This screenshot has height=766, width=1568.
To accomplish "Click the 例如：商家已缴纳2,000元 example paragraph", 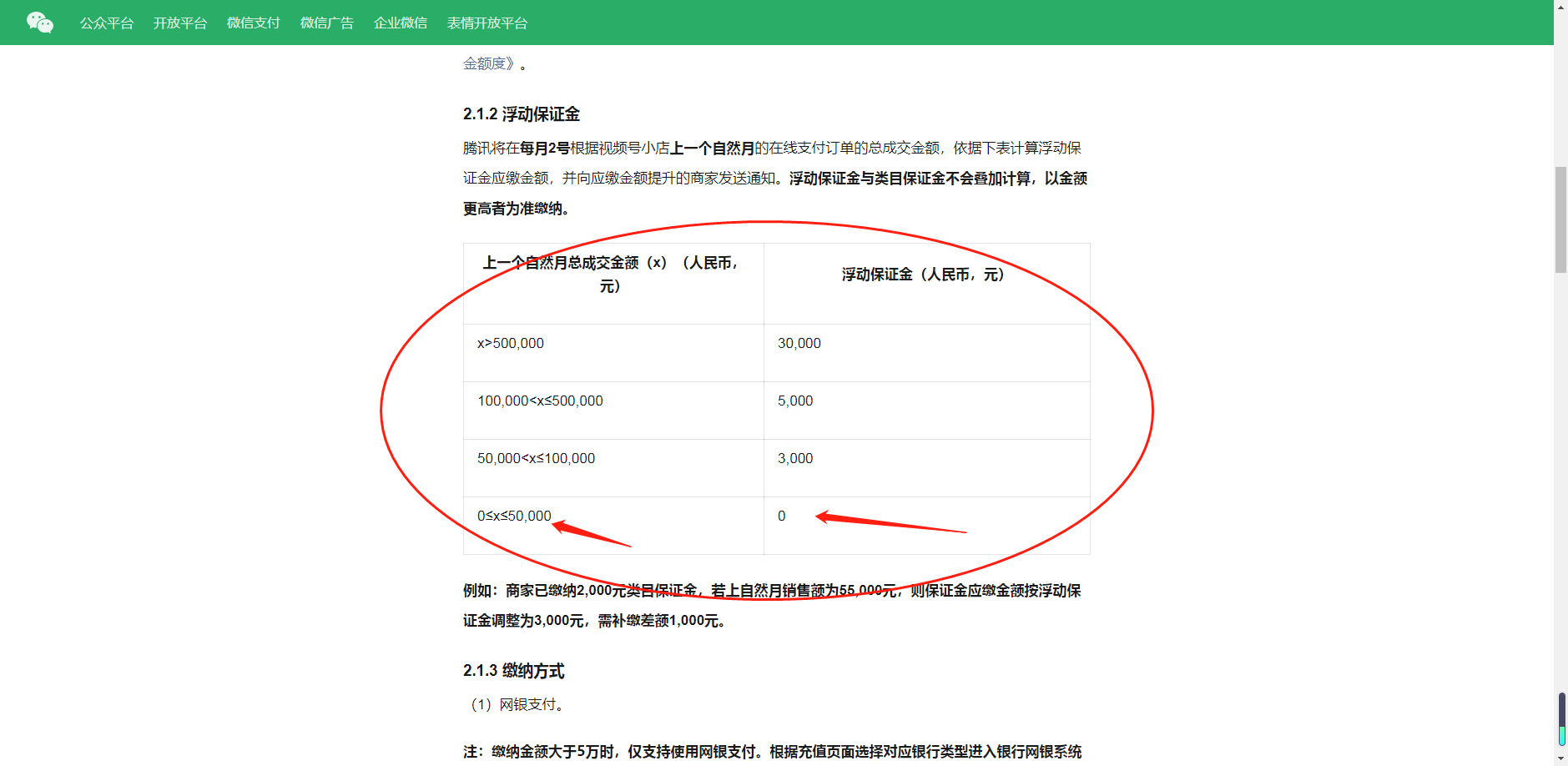I will coord(772,606).
